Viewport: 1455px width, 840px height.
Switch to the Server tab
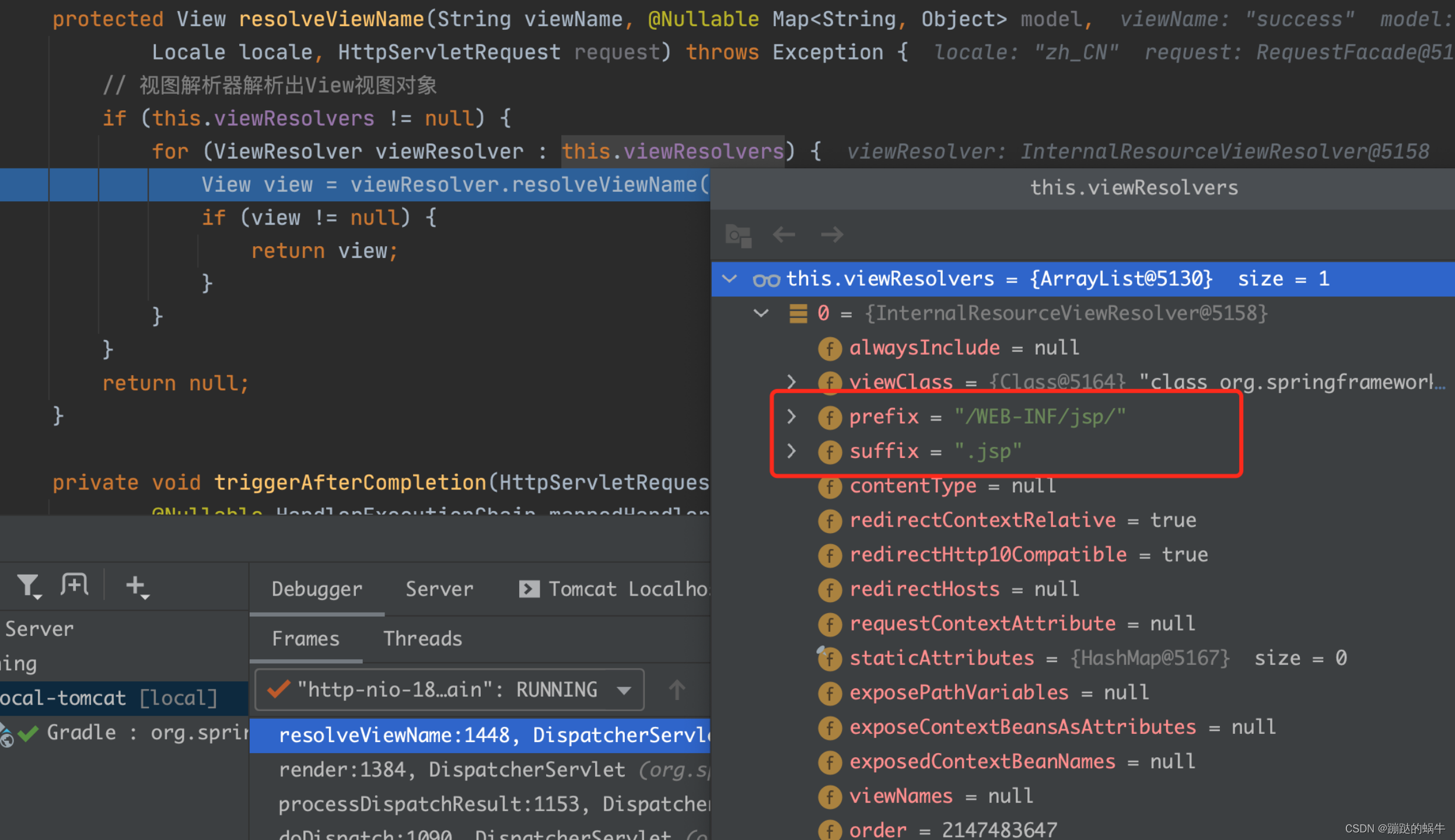pos(439,589)
